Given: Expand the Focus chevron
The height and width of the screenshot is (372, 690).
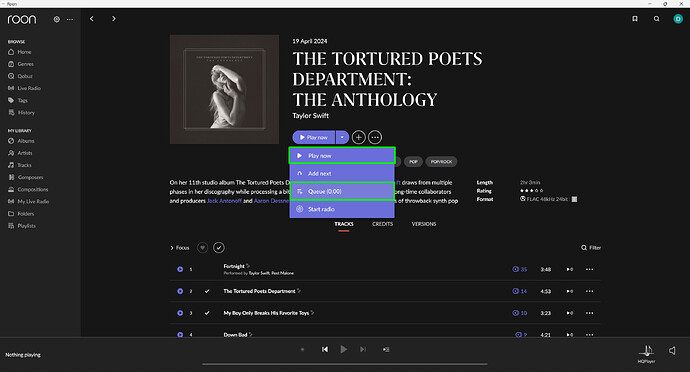Looking at the screenshot, I should (172, 248).
